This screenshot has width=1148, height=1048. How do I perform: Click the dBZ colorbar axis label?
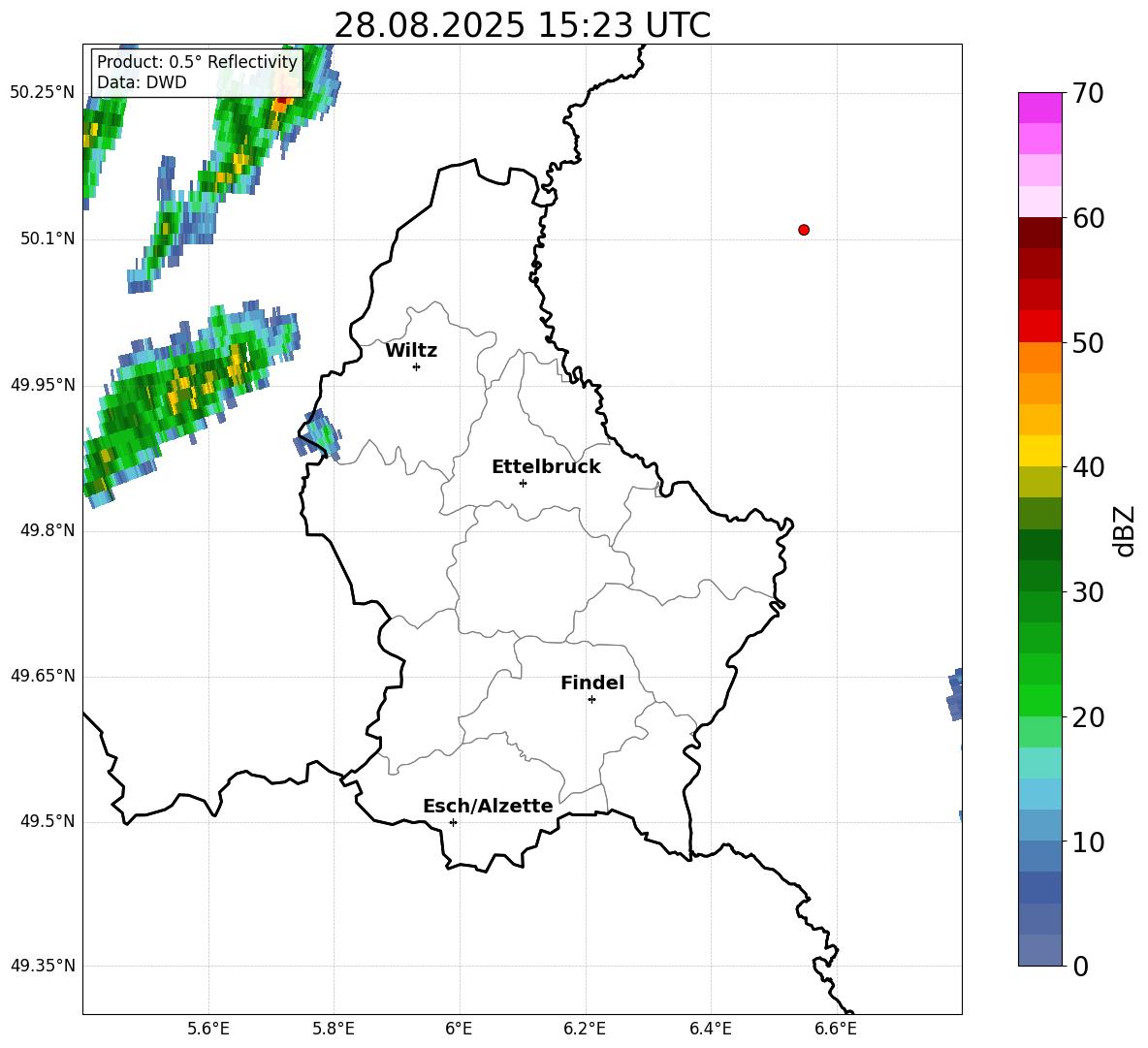[1126, 530]
